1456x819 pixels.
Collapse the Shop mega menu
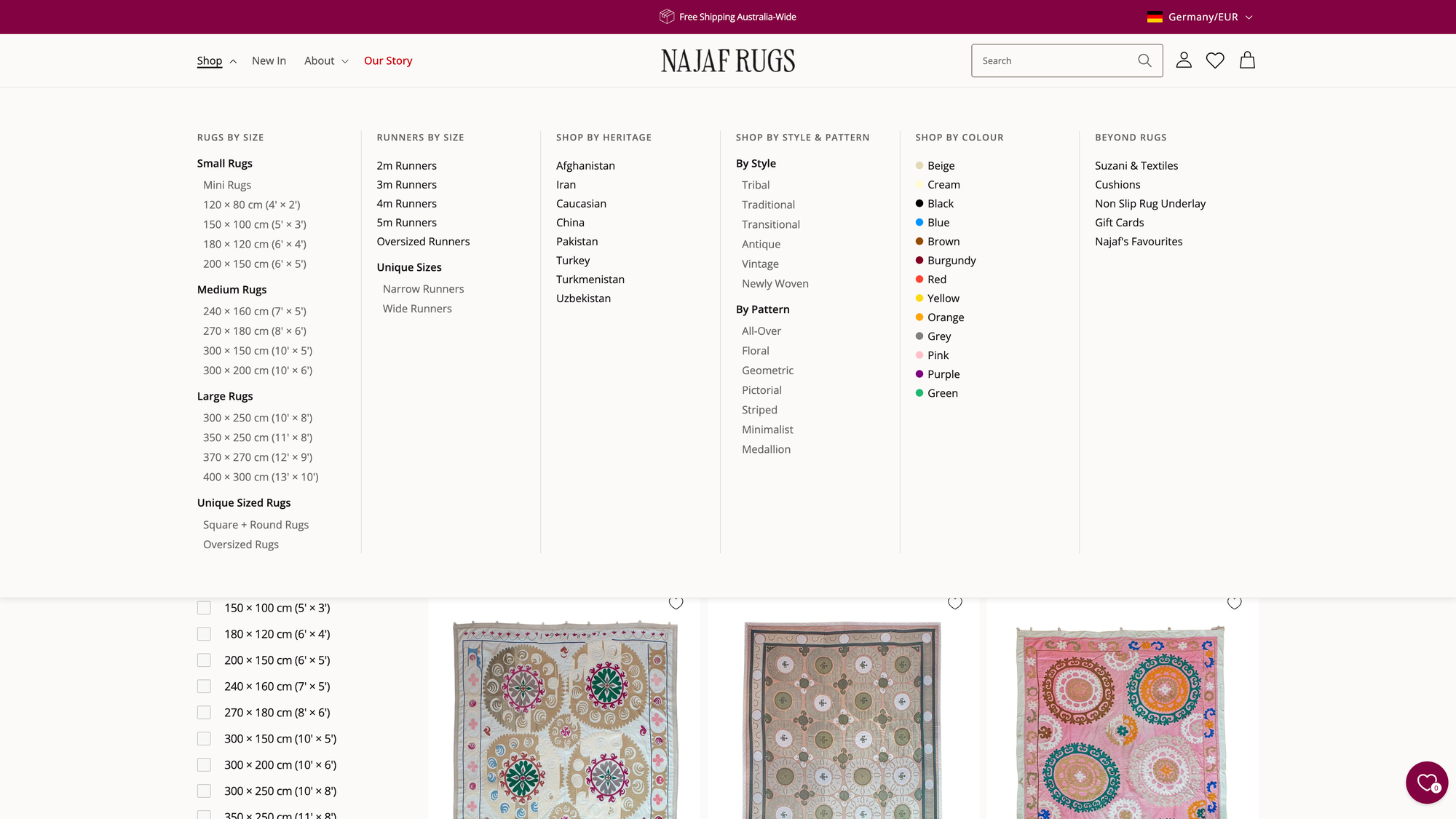pyautogui.click(x=216, y=61)
